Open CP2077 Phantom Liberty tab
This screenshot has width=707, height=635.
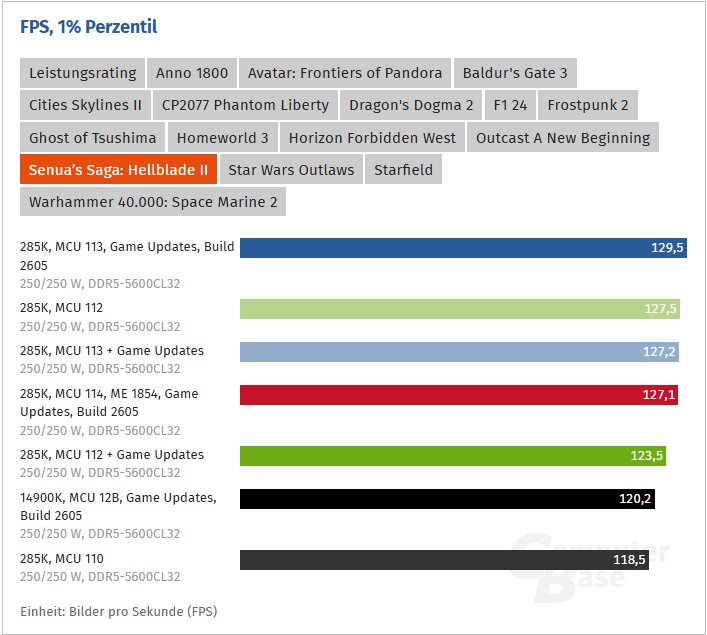coord(245,105)
